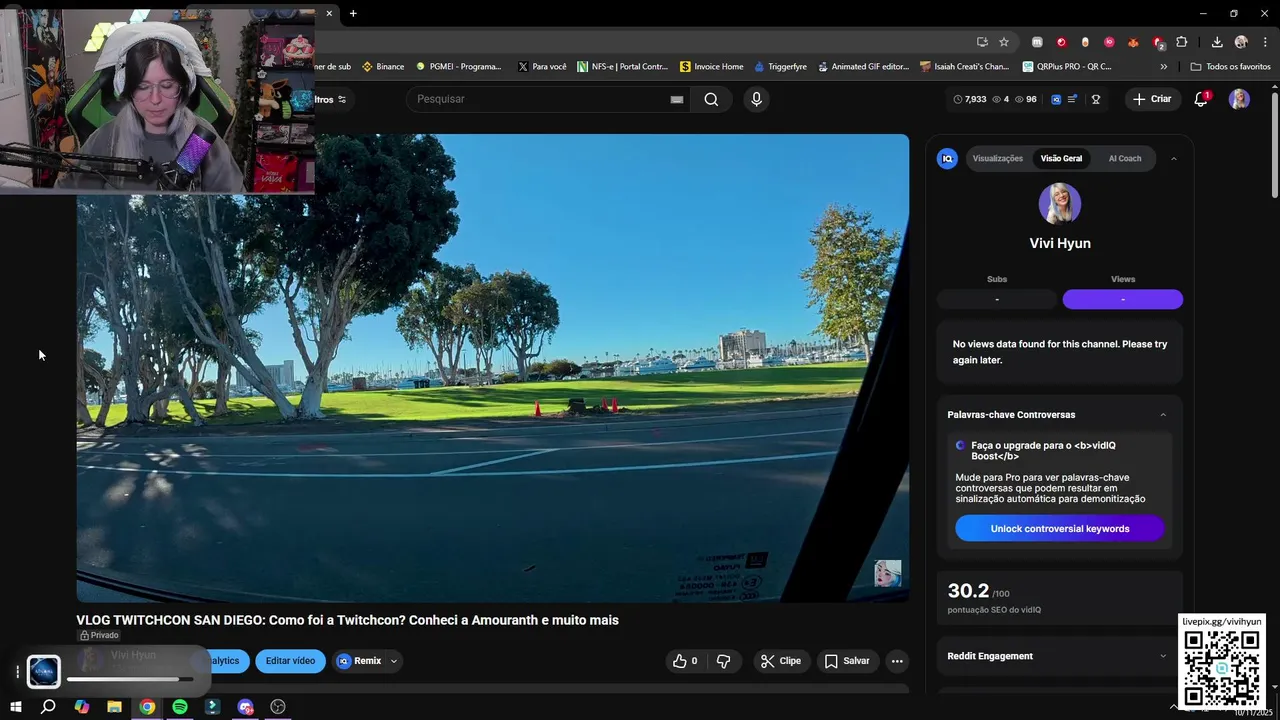Dislike the video with thumbs down
The width and height of the screenshot is (1280, 720).
pyautogui.click(x=724, y=661)
